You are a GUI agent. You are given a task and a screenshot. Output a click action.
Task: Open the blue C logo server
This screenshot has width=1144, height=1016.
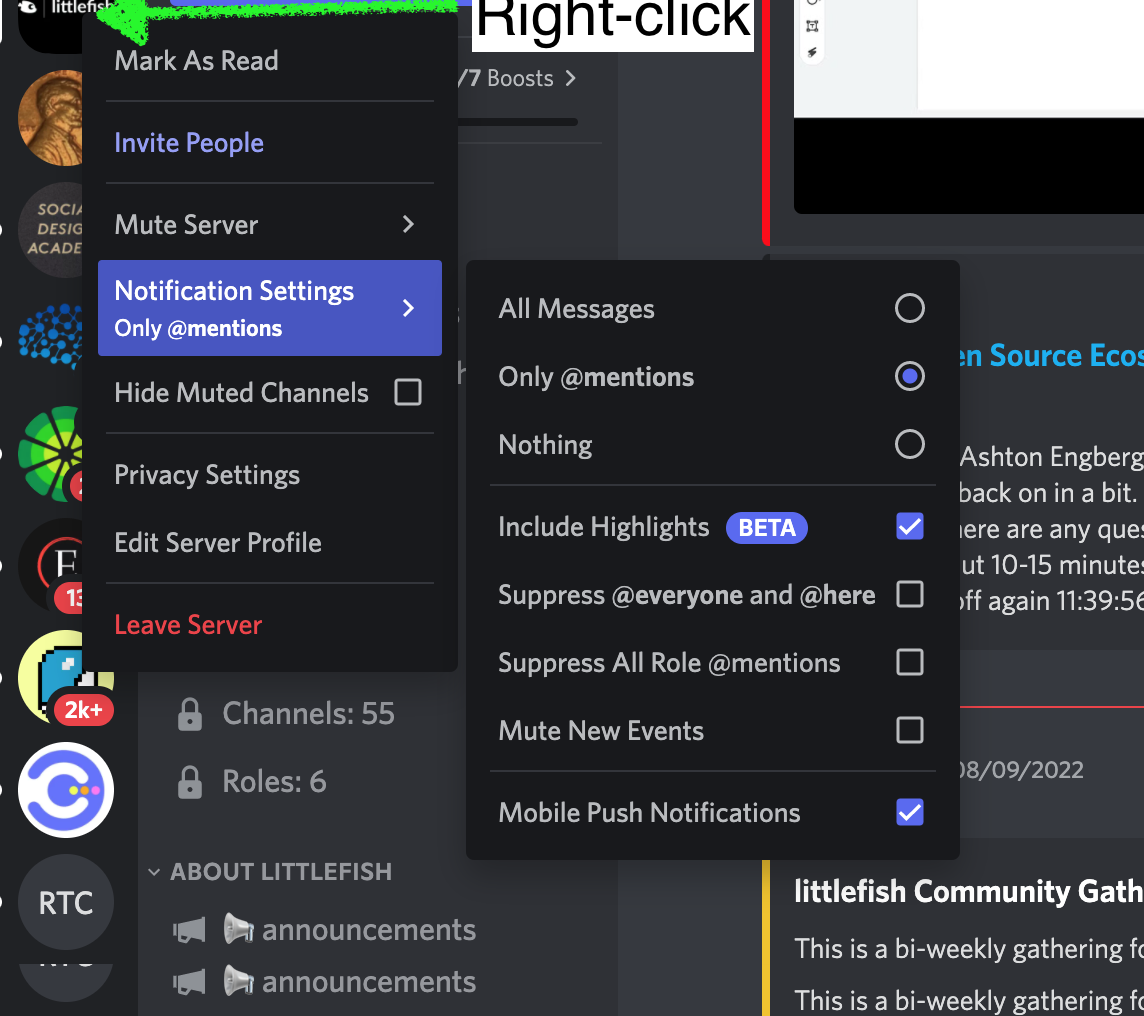point(66,790)
